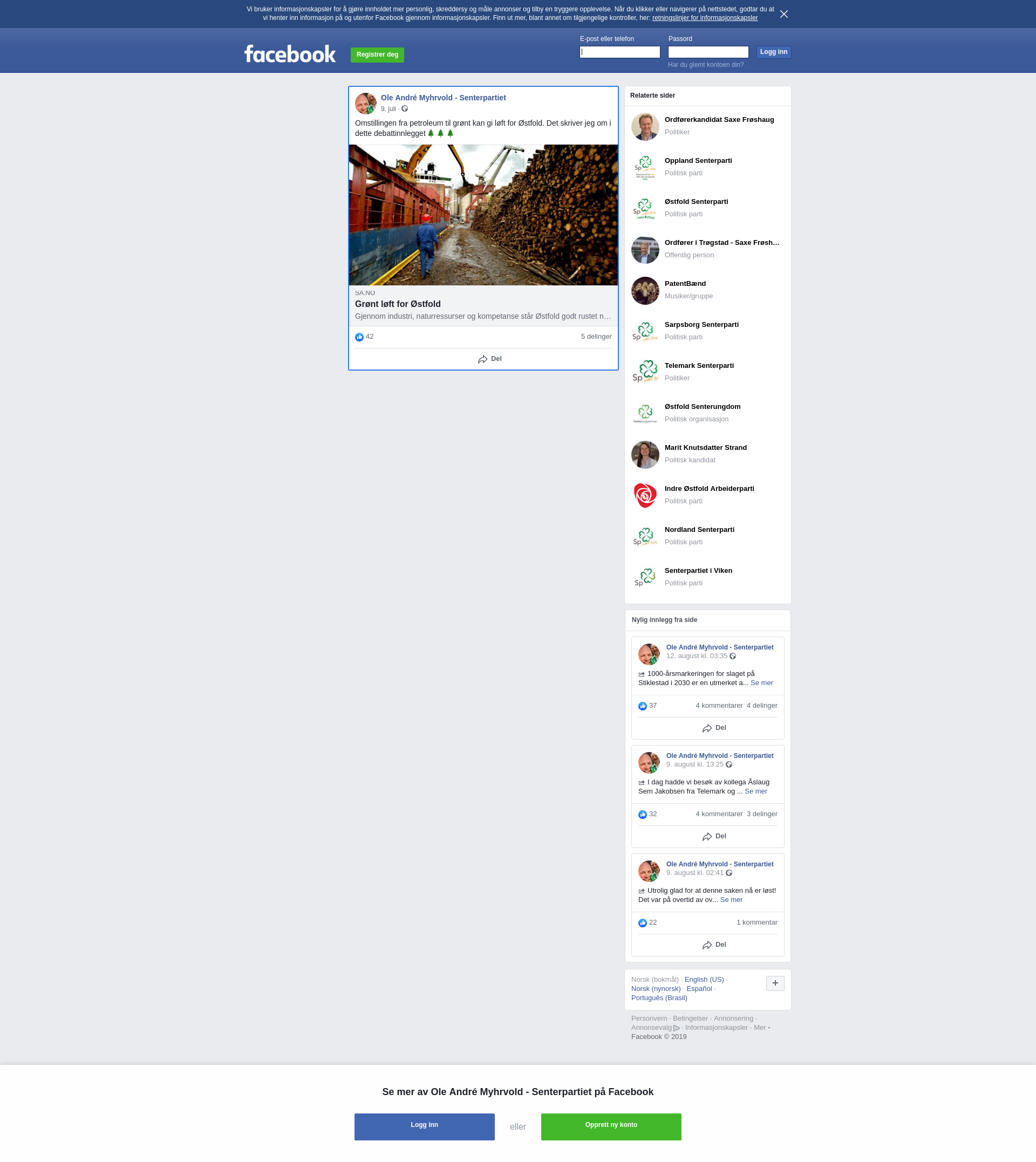Close the cookie notice banner

coord(783,14)
